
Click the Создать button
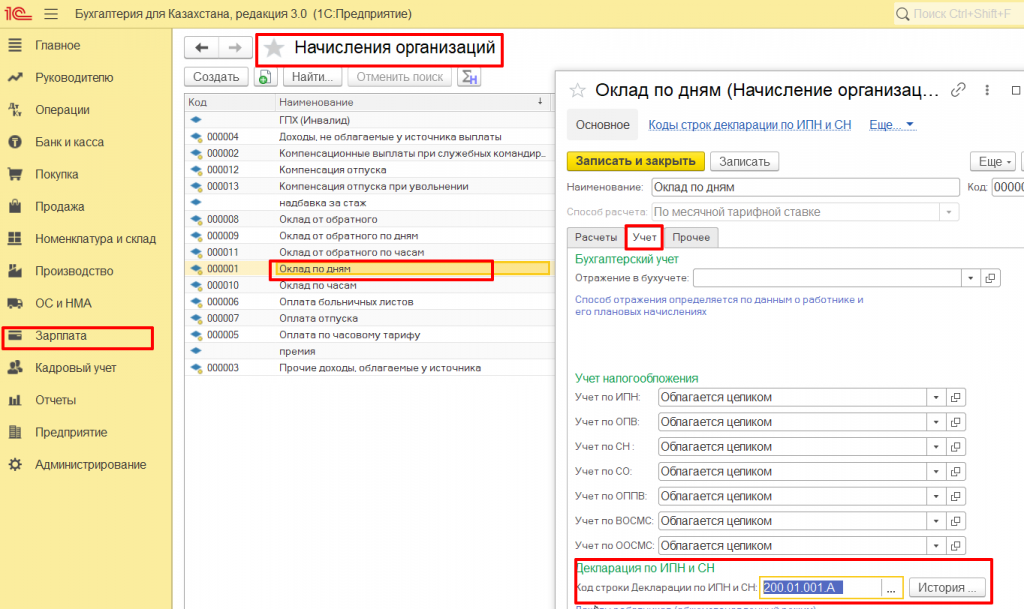click(216, 77)
